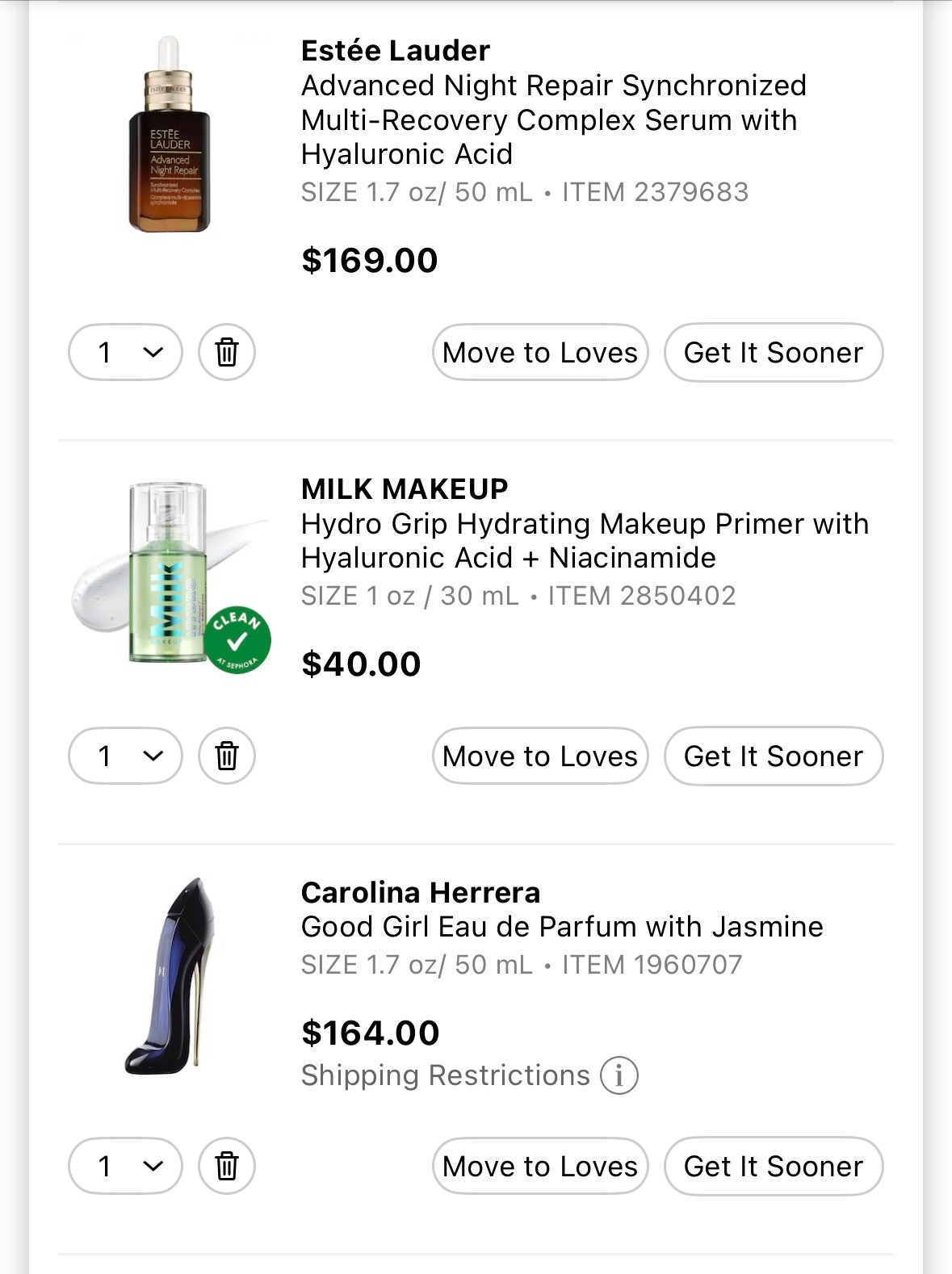Viewport: 952px width, 1274px height.
Task: View MILK Hydro Grip primer product image
Action: [x=170, y=573]
